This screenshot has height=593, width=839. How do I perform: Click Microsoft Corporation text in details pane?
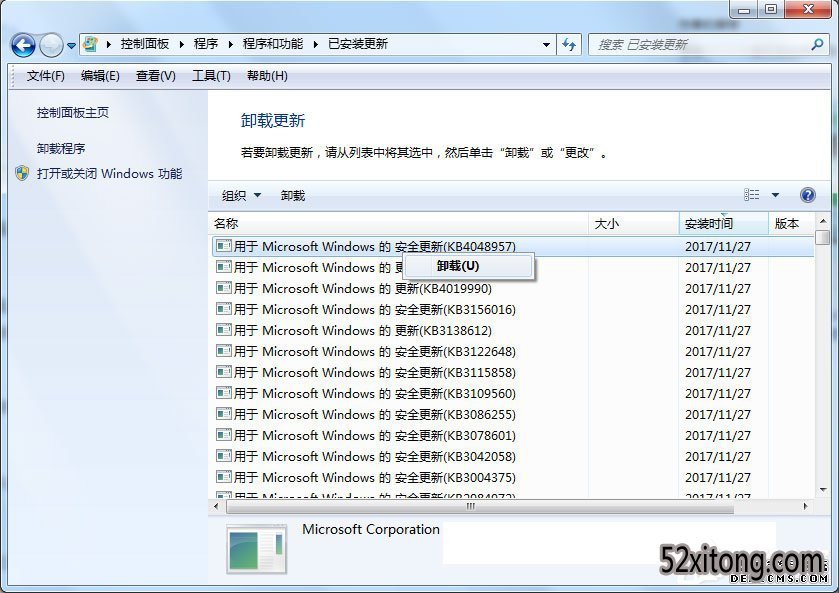(371, 529)
